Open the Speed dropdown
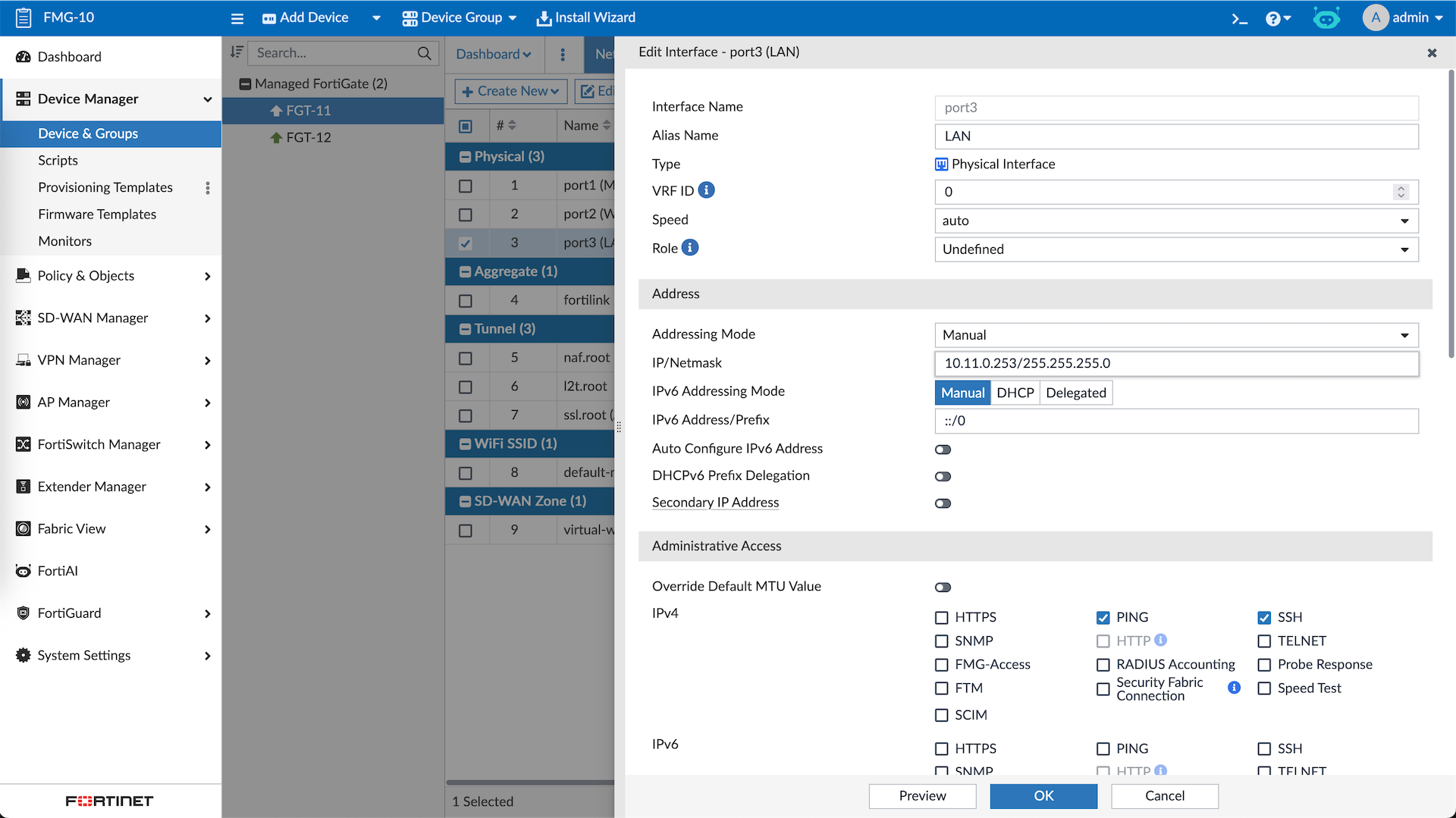Image resolution: width=1456 pixels, height=818 pixels. point(1175,221)
